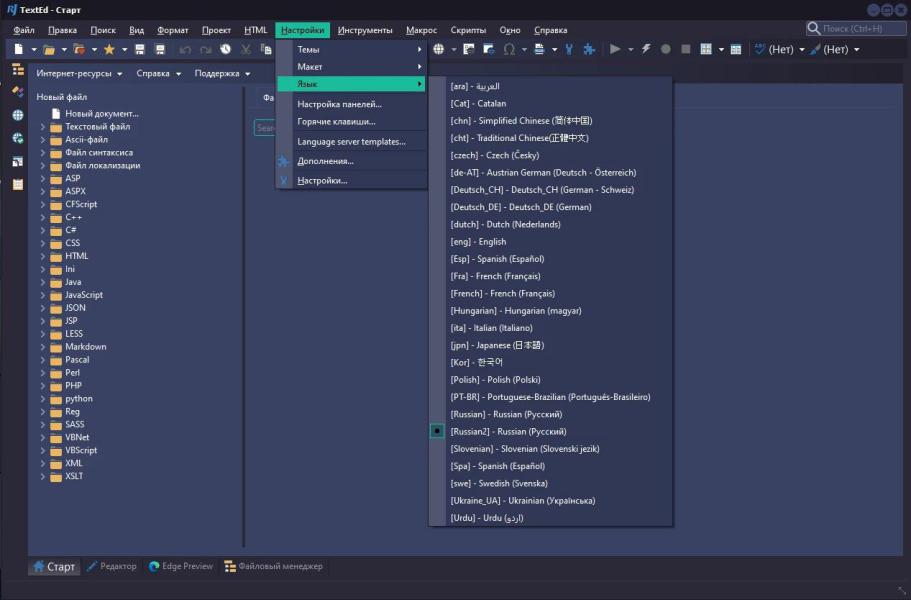The image size is (911, 600).
Task: Click the Поиск (Ctrl+H) search field
Action: point(856,28)
